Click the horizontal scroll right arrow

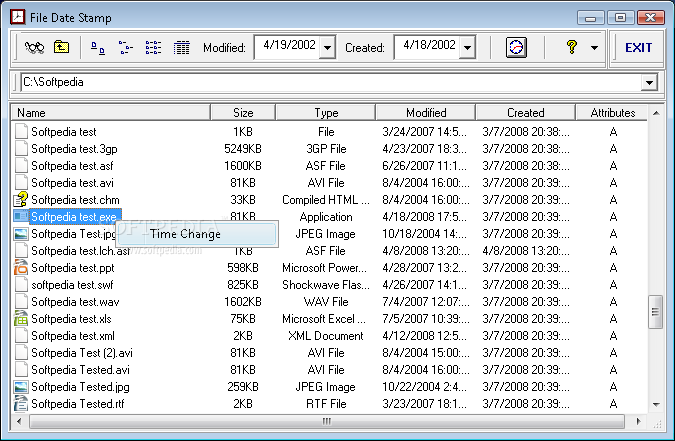pos(638,421)
